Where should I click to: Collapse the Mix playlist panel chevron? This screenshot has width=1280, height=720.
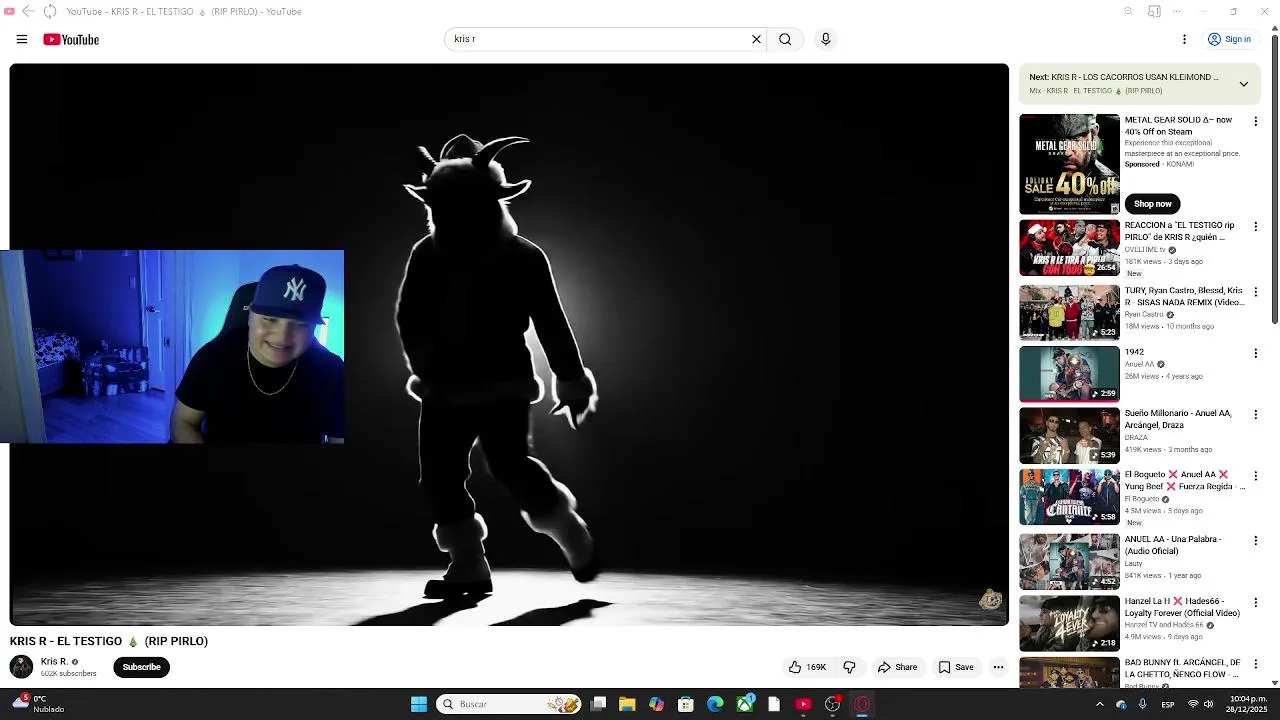click(1243, 84)
